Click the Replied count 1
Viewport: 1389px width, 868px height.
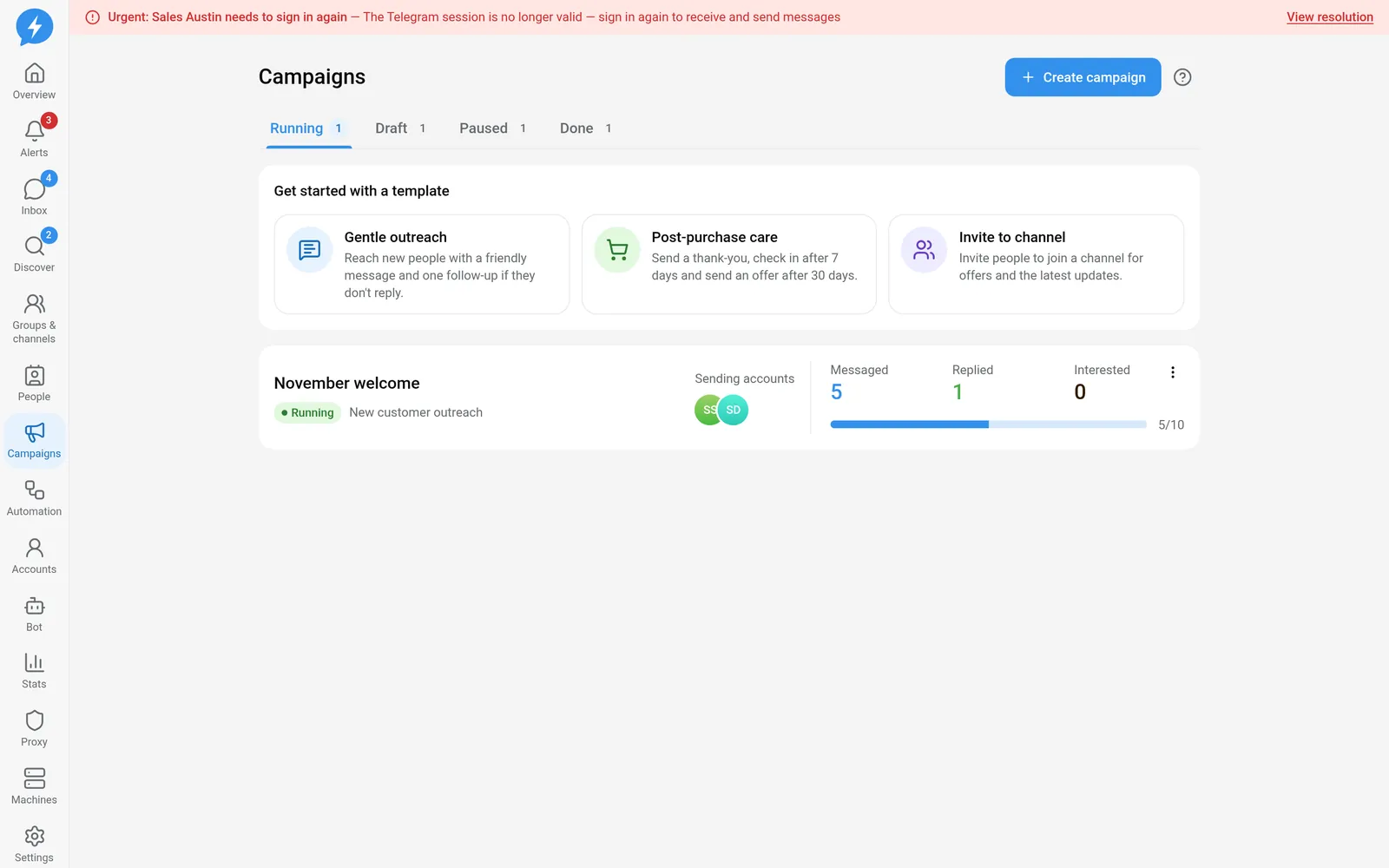tap(958, 392)
